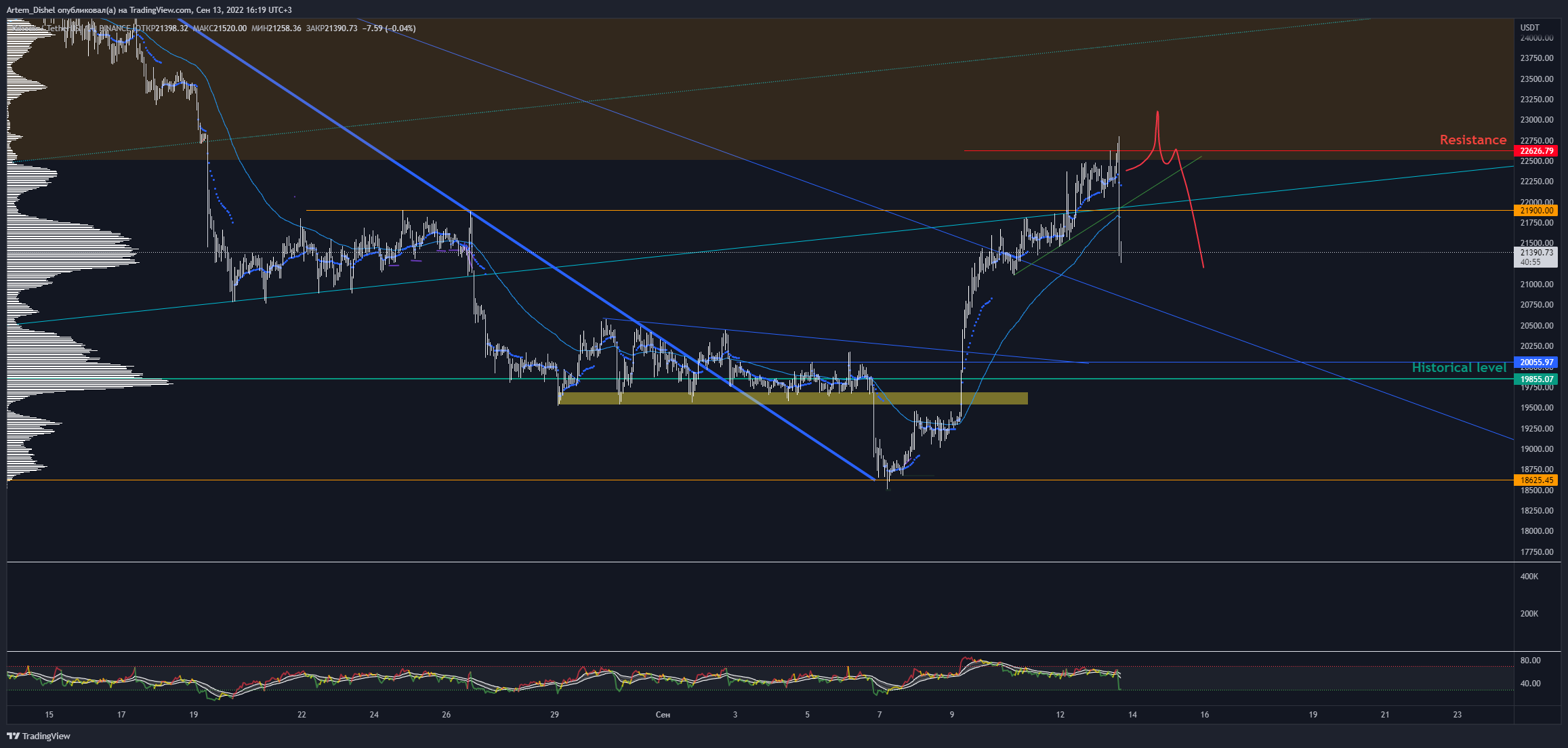1568x748 pixels.
Task: Click the date label 23 on time axis
Action: click(x=1458, y=715)
